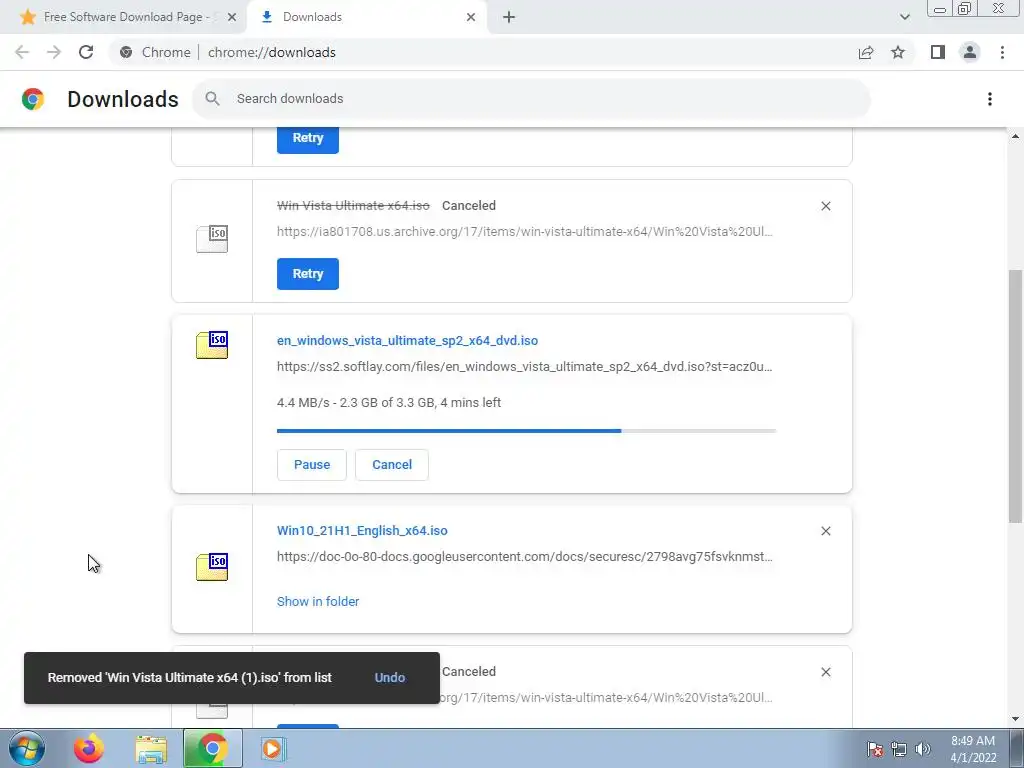The image size is (1024, 768).
Task: Select the Downloads tab
Action: (368, 17)
